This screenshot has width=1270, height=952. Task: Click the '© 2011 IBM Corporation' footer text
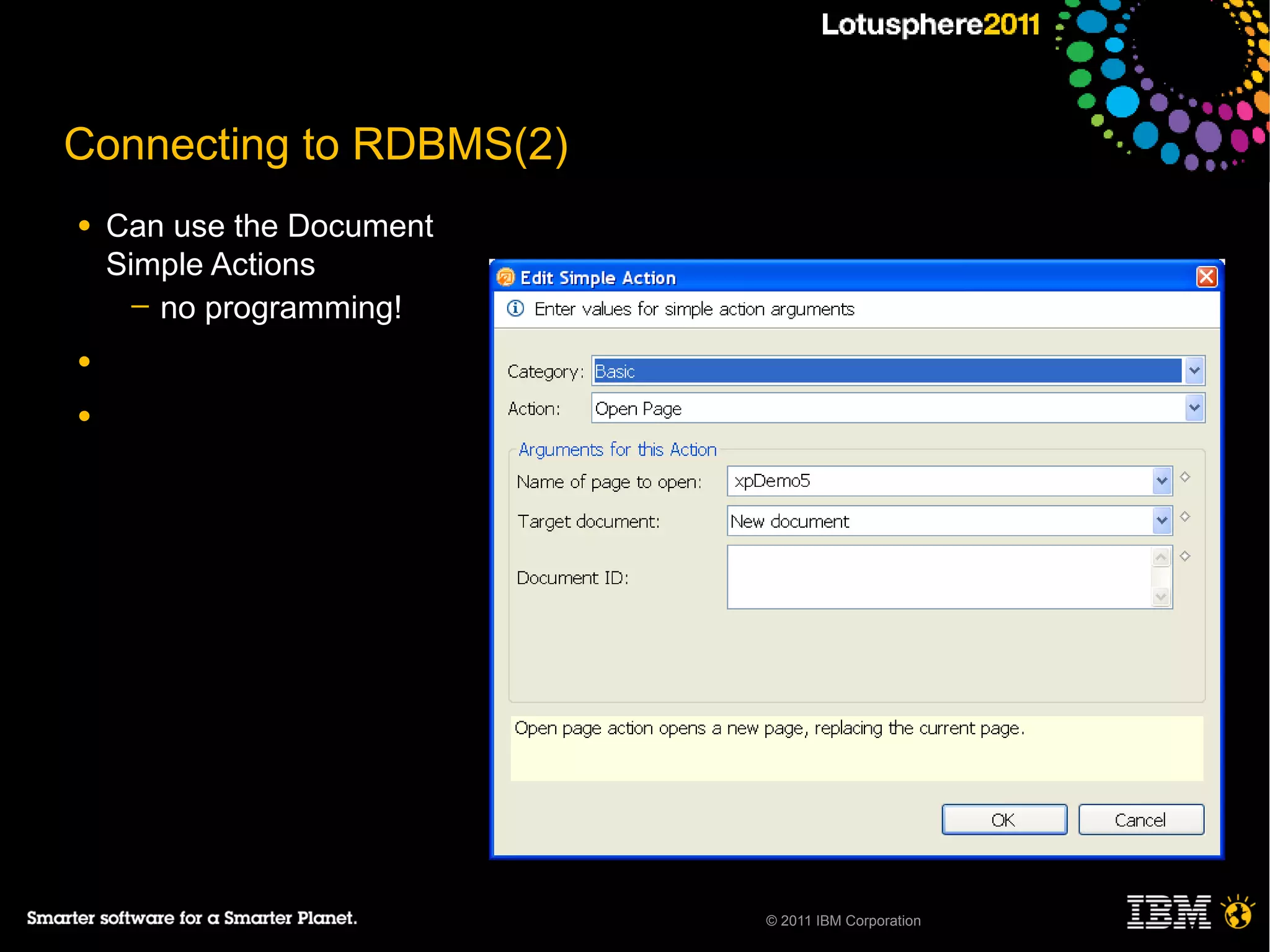tap(843, 920)
